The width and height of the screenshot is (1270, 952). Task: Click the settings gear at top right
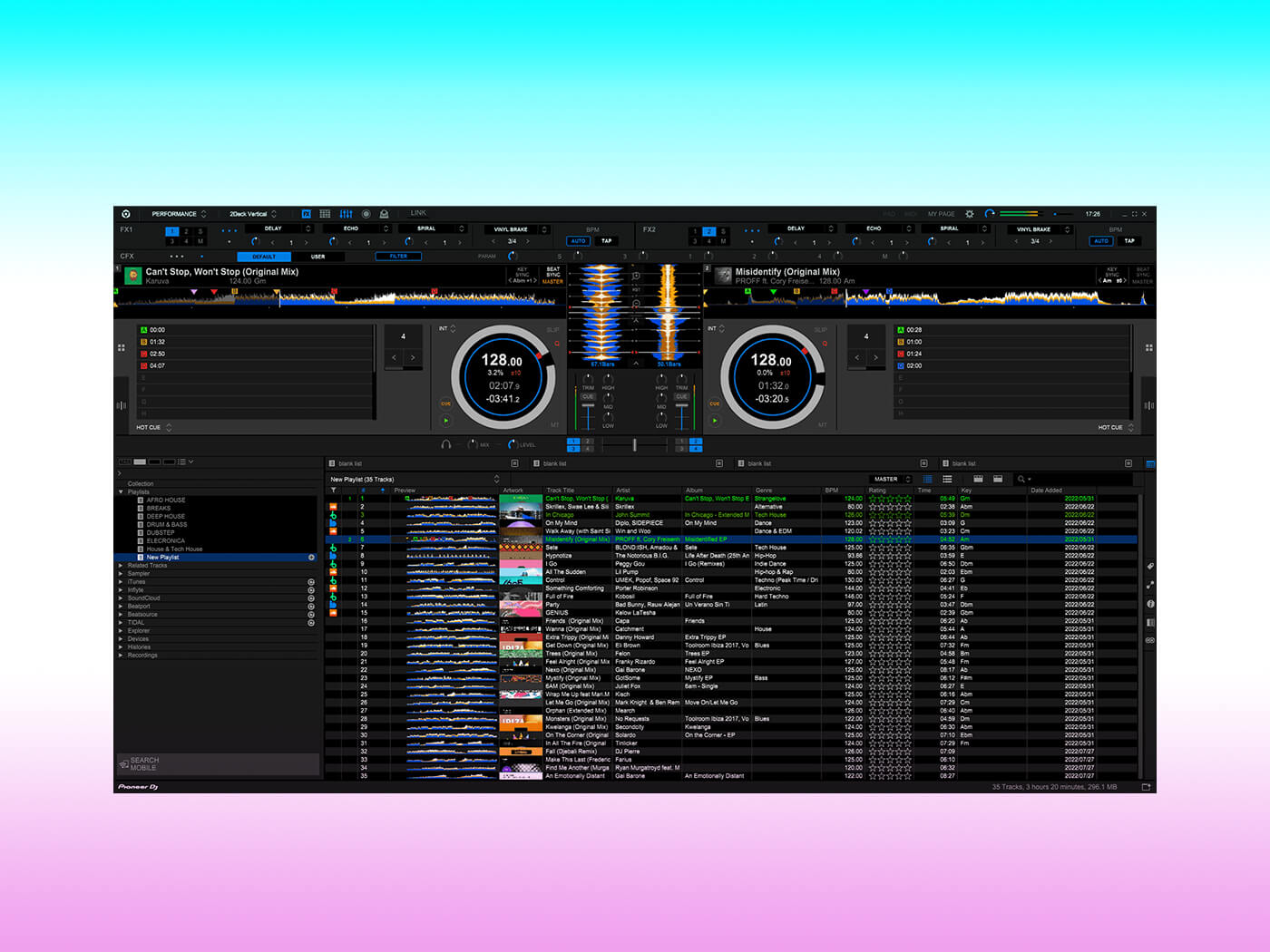click(969, 213)
